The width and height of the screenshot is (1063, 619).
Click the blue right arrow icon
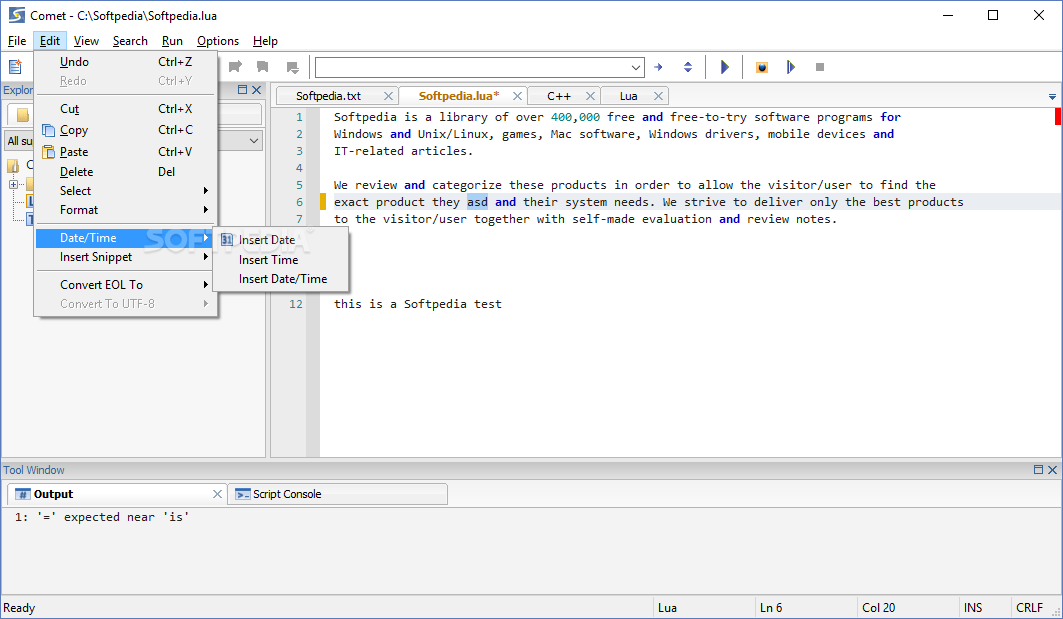[x=658, y=67]
